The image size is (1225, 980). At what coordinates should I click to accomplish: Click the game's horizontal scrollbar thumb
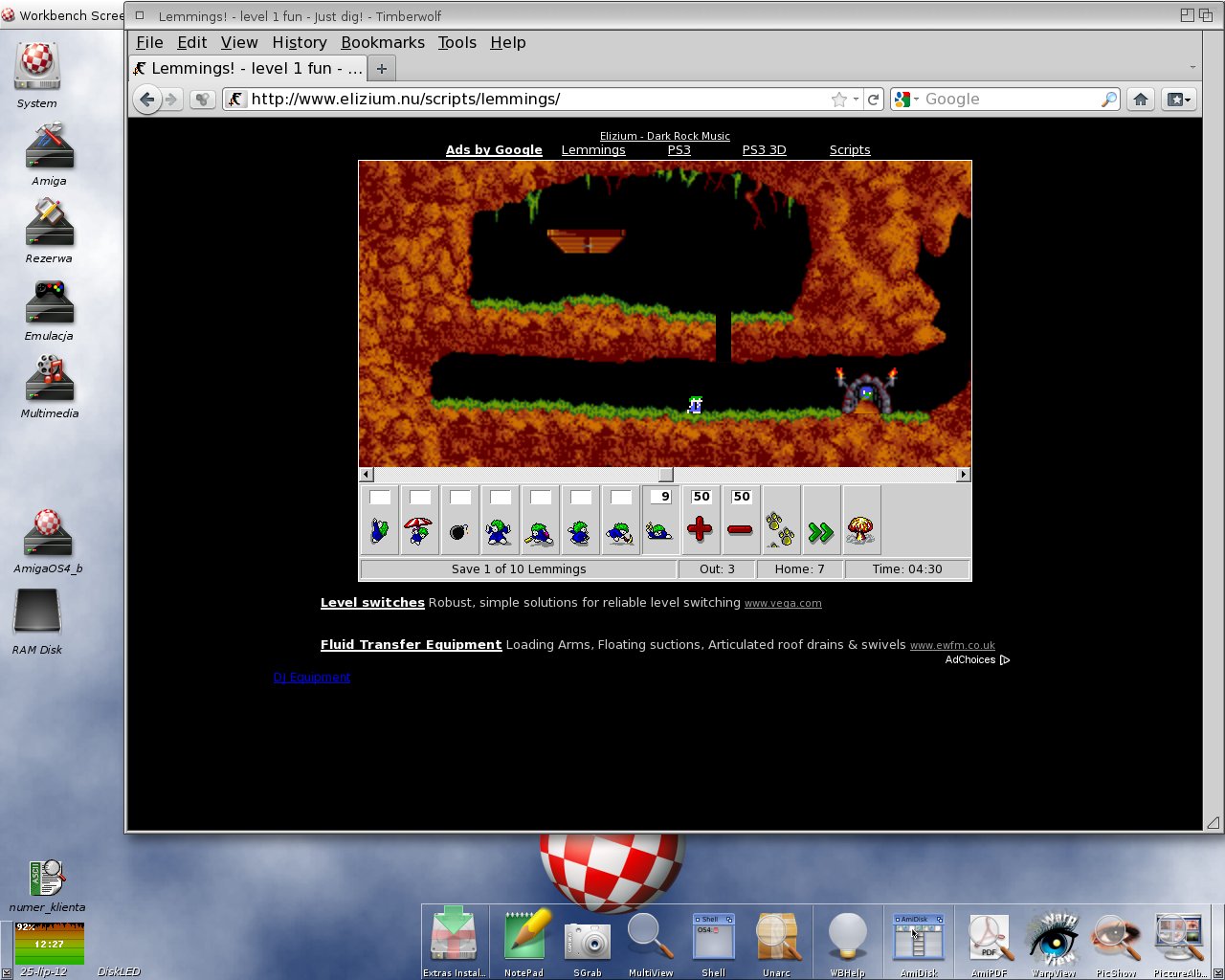(x=666, y=475)
